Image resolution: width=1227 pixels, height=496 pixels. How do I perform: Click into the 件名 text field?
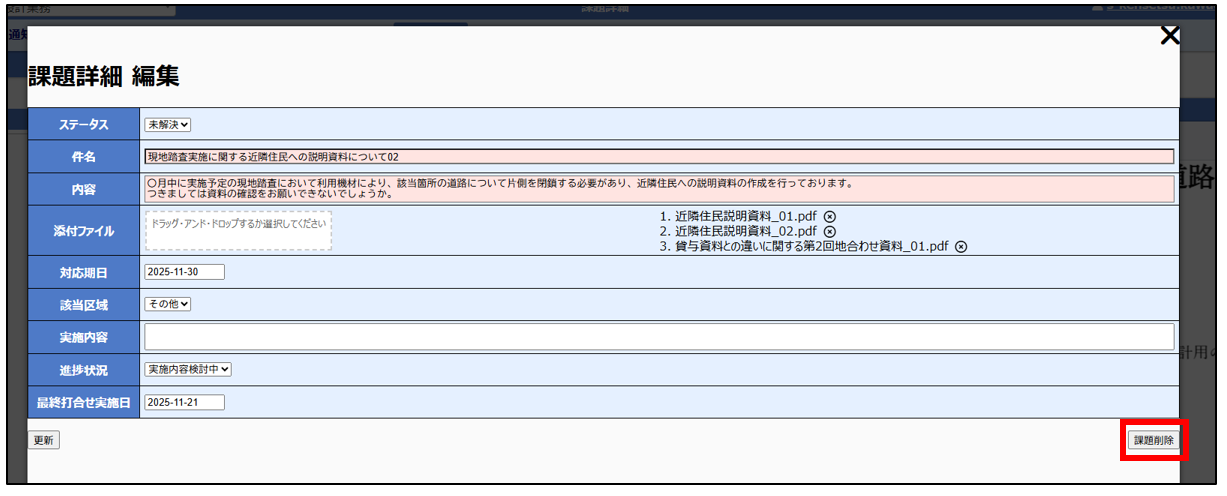click(659, 157)
